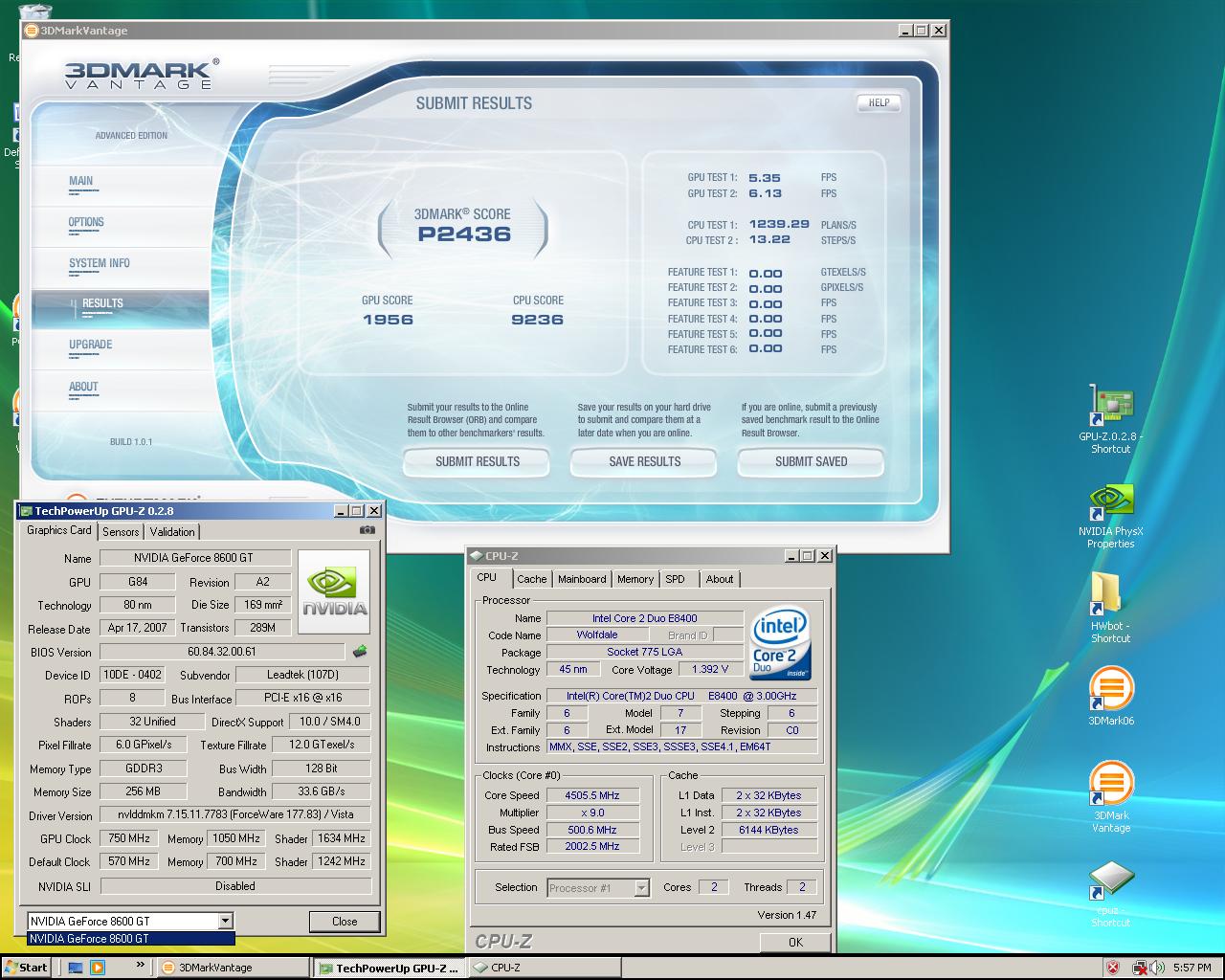
Task: Go to MAIN in 3DMark Vantage sidebar
Action: 120,184
